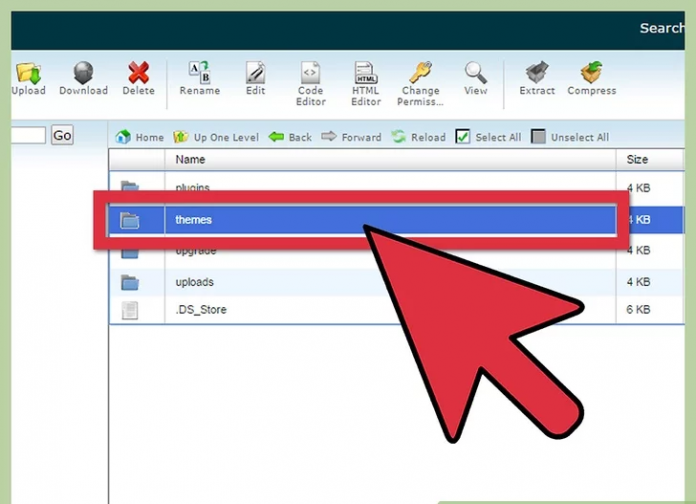Click the Unselect All checkbox

click(x=539, y=137)
